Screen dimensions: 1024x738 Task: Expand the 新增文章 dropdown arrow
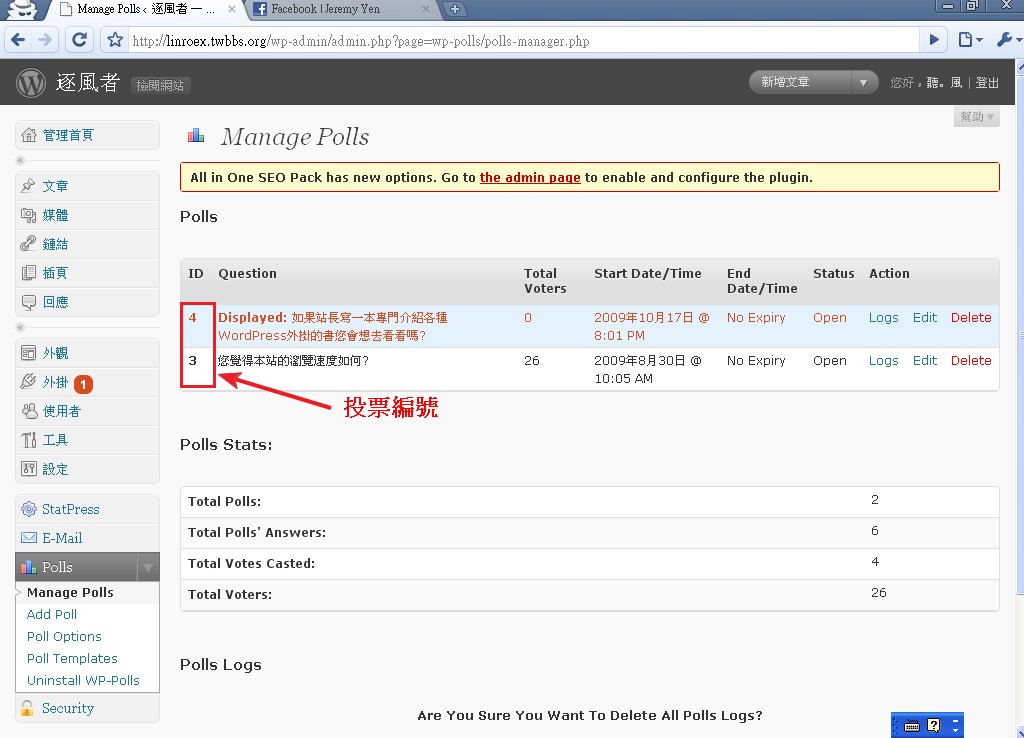[863, 82]
